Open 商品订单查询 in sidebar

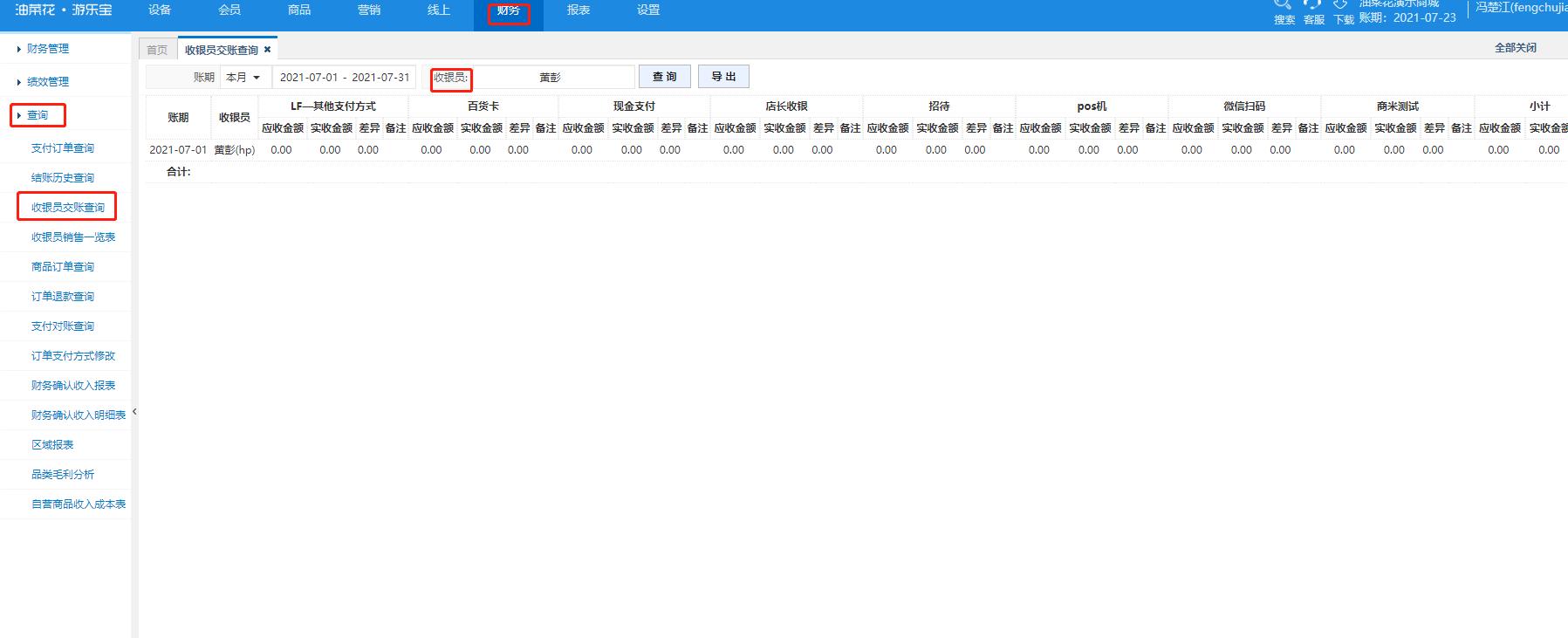[63, 267]
